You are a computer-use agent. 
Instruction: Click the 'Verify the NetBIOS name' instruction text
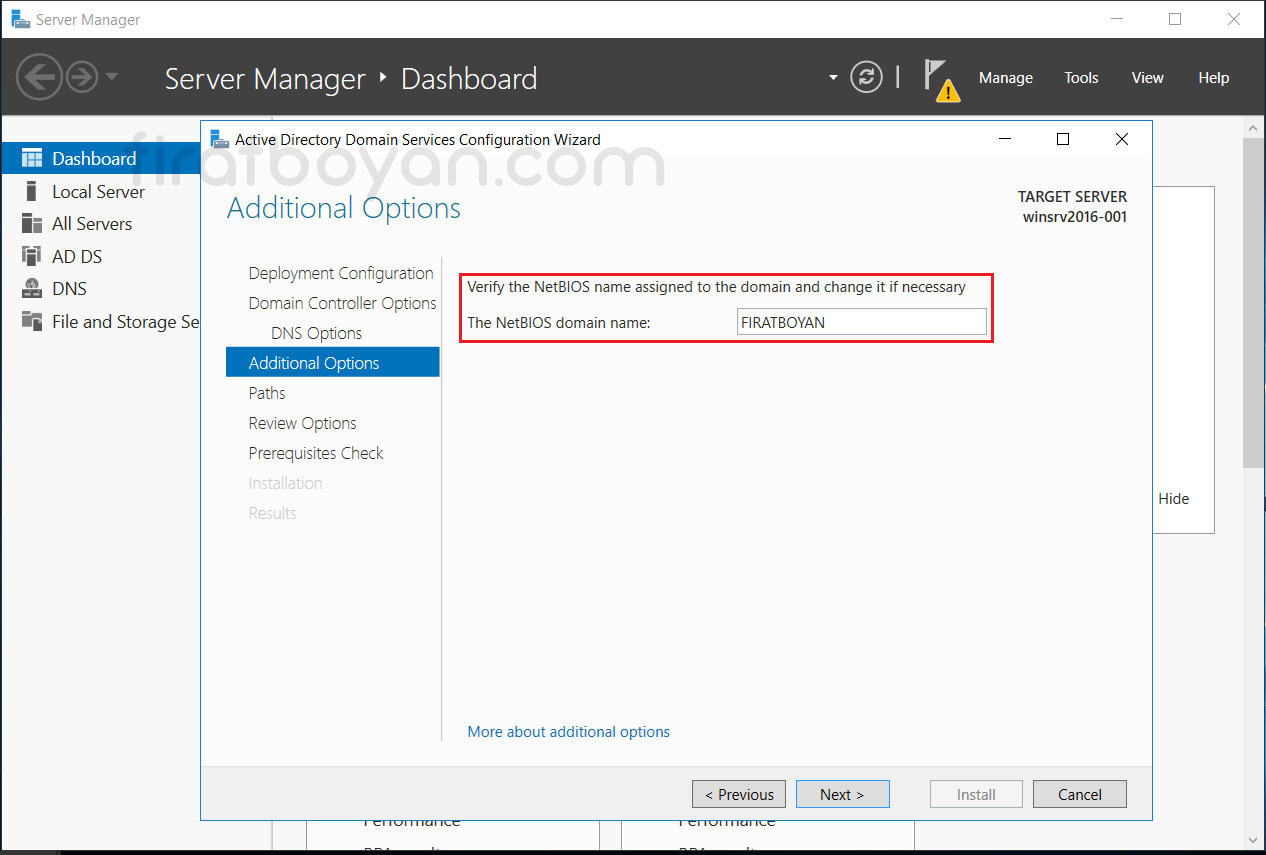716,287
